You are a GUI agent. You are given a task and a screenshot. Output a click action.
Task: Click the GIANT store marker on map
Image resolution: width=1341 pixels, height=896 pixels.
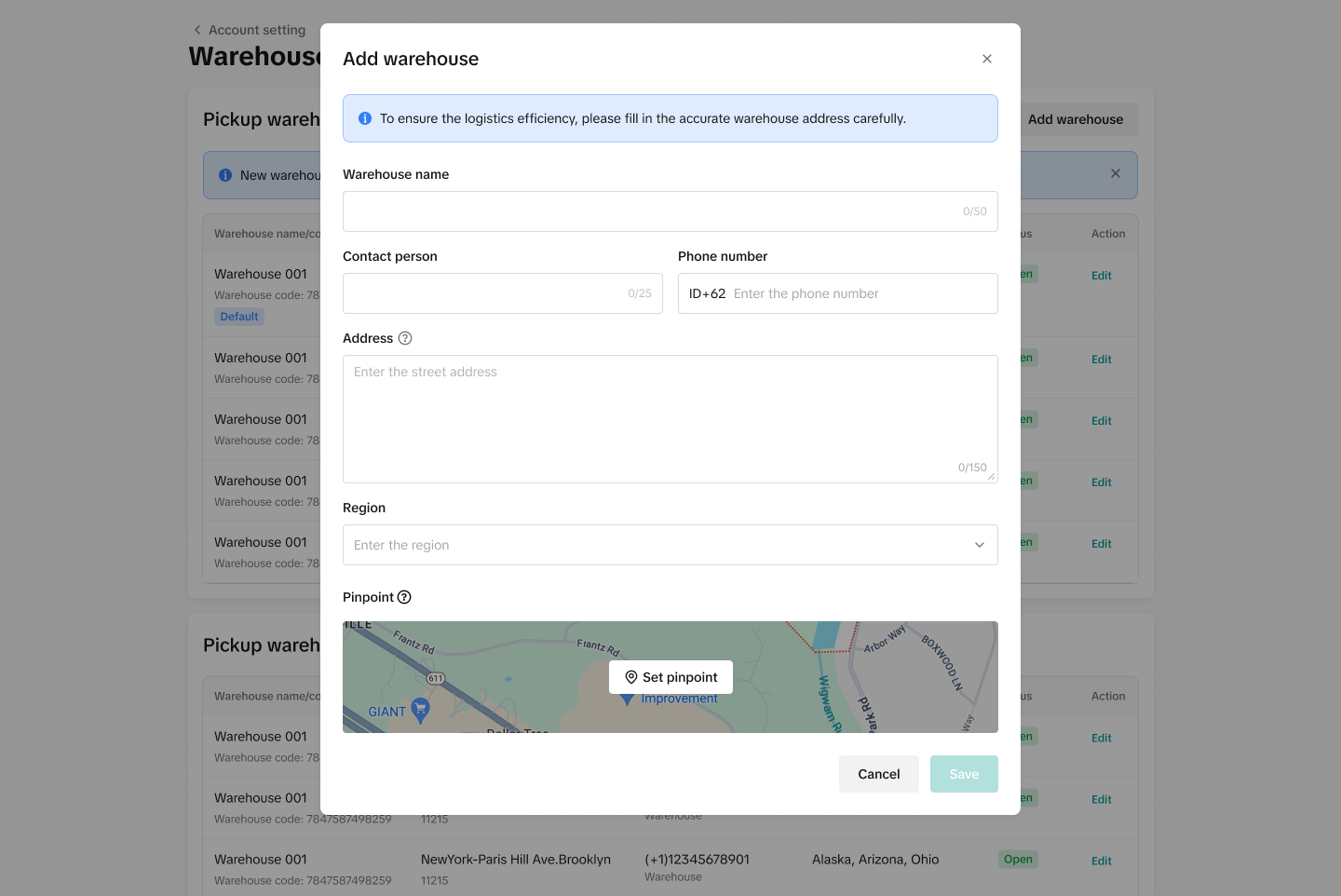(420, 710)
